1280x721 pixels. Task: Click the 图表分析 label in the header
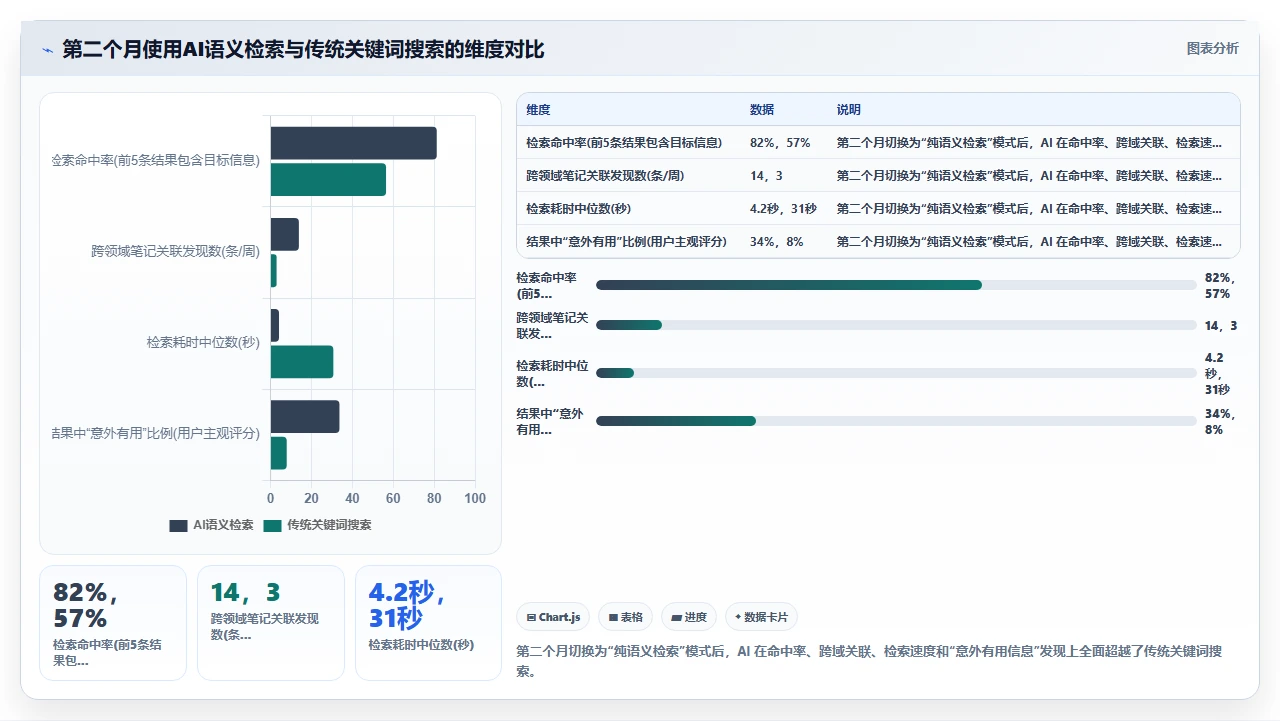[x=1212, y=48]
